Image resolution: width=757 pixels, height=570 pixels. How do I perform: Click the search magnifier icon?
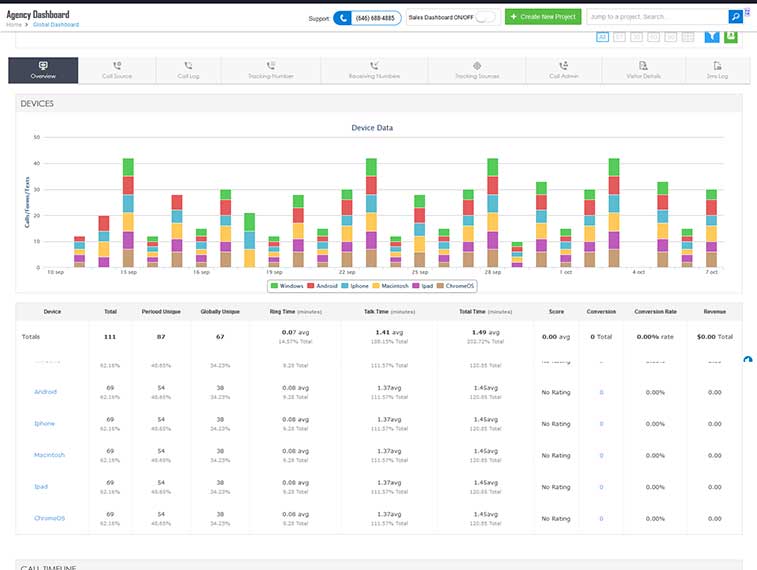pyautogui.click(x=735, y=17)
